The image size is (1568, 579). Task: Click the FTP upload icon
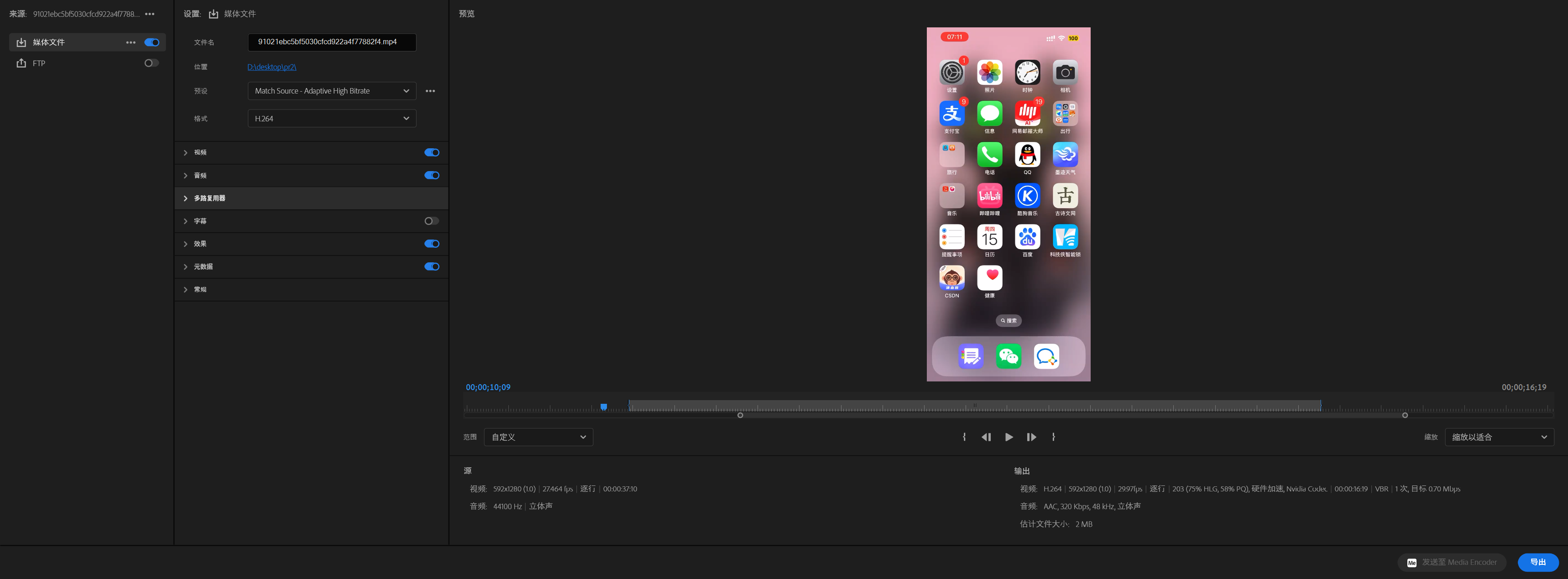click(x=21, y=63)
